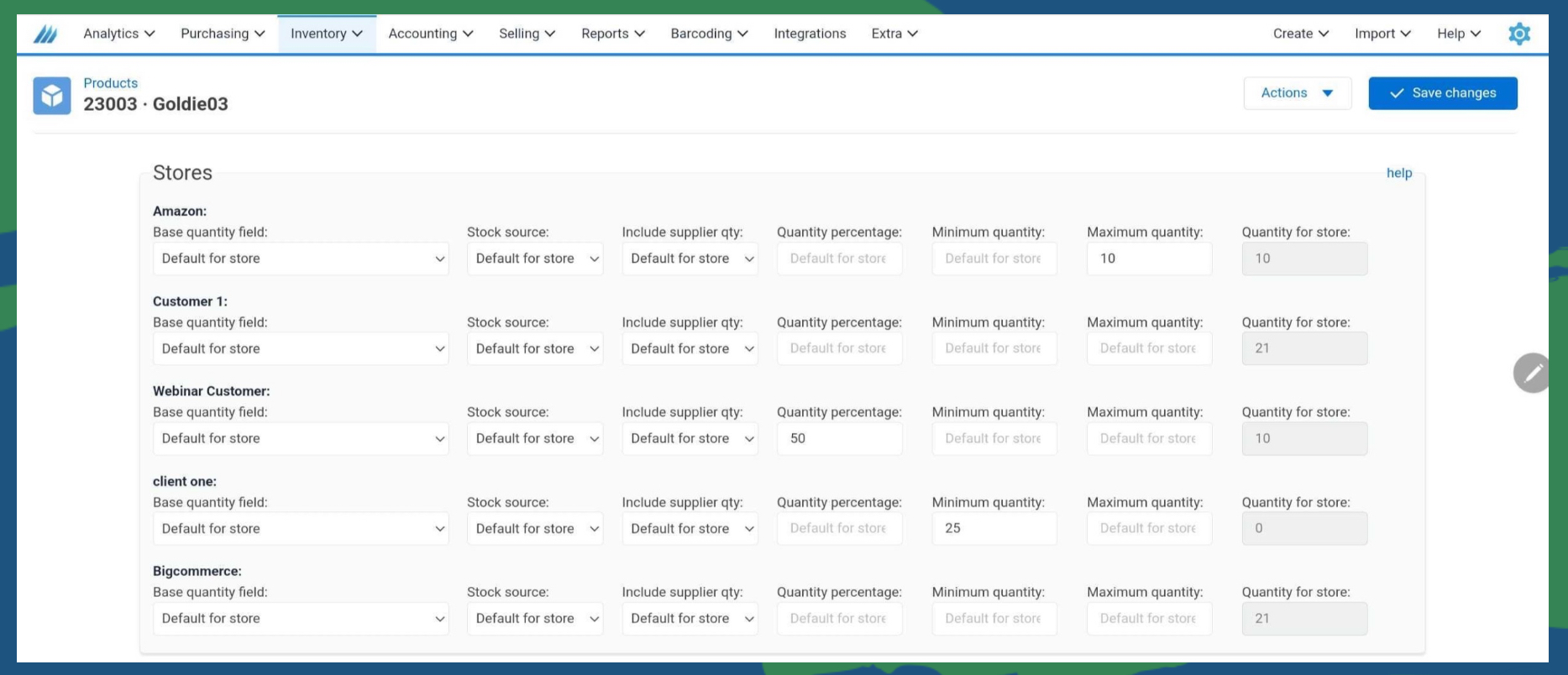Click Webinar Customer Quantity percentage field showing 50
The width and height of the screenshot is (1568, 675).
[x=840, y=438]
